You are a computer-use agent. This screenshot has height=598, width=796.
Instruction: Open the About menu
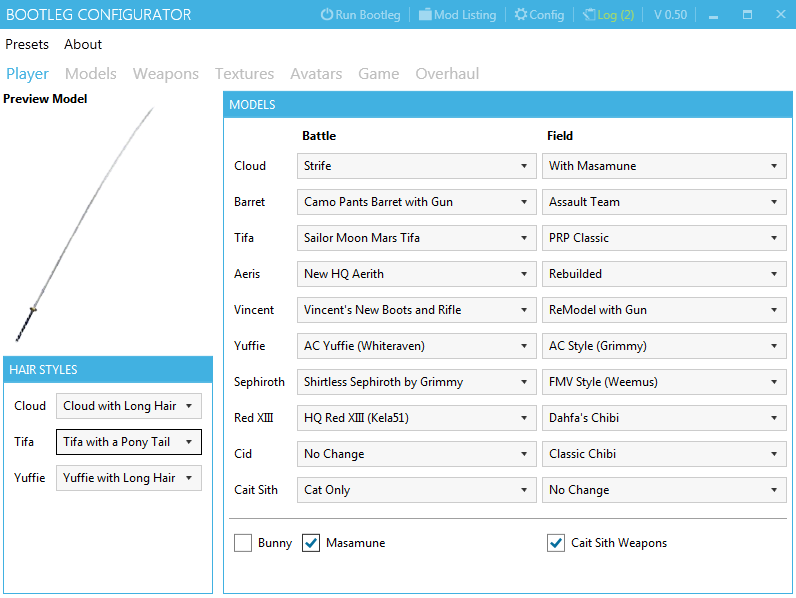pos(83,44)
